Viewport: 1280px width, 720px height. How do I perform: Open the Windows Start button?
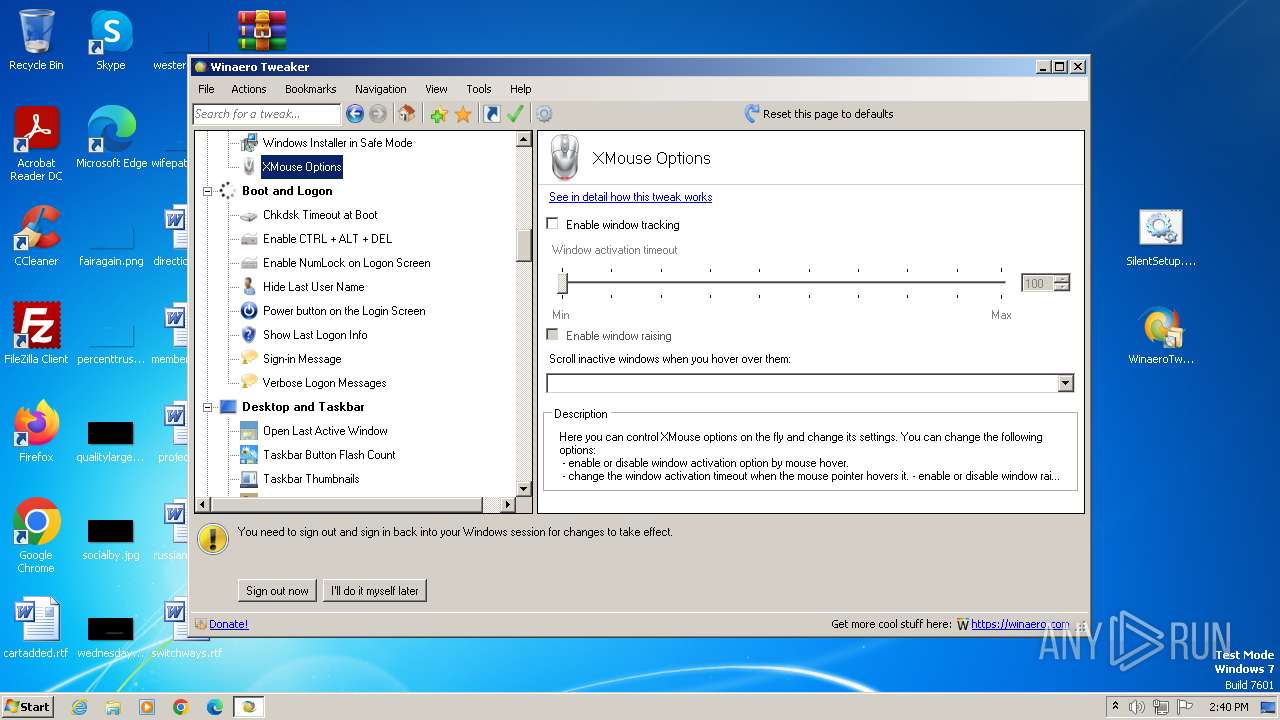point(27,706)
